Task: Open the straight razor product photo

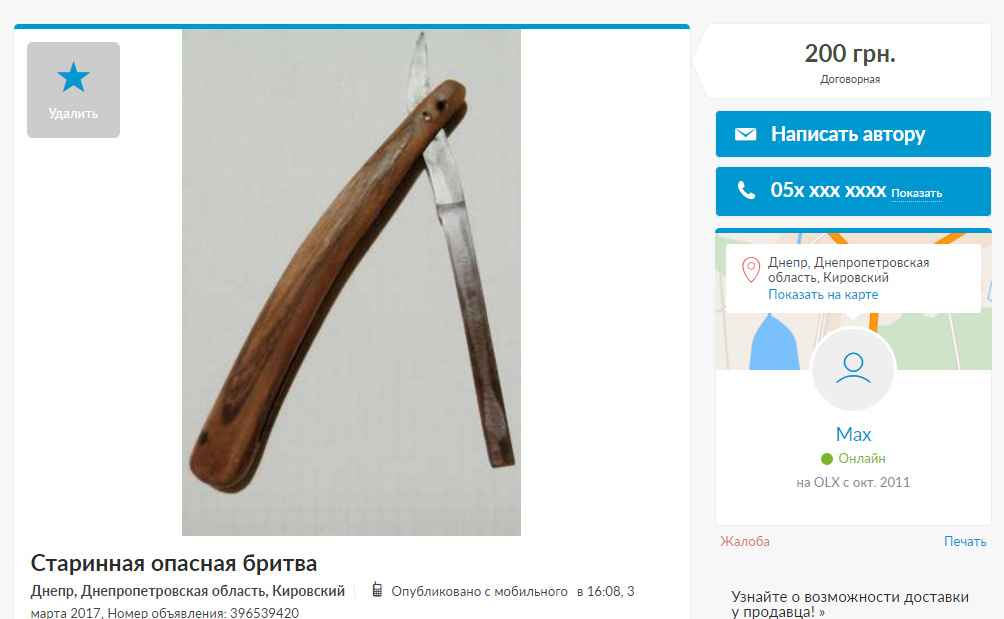Action: point(351,282)
